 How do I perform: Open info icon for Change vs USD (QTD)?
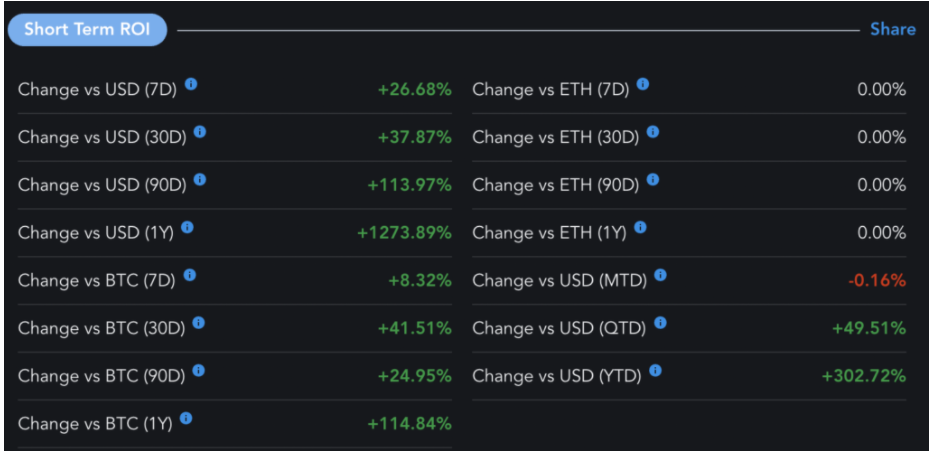[x=660, y=323]
